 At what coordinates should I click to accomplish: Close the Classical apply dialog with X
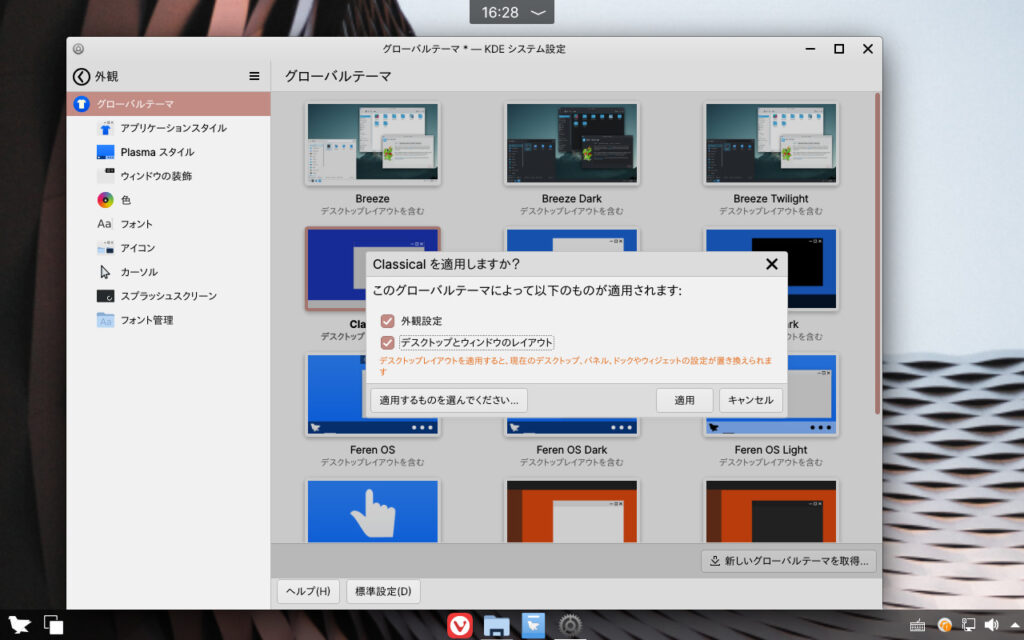pos(771,264)
